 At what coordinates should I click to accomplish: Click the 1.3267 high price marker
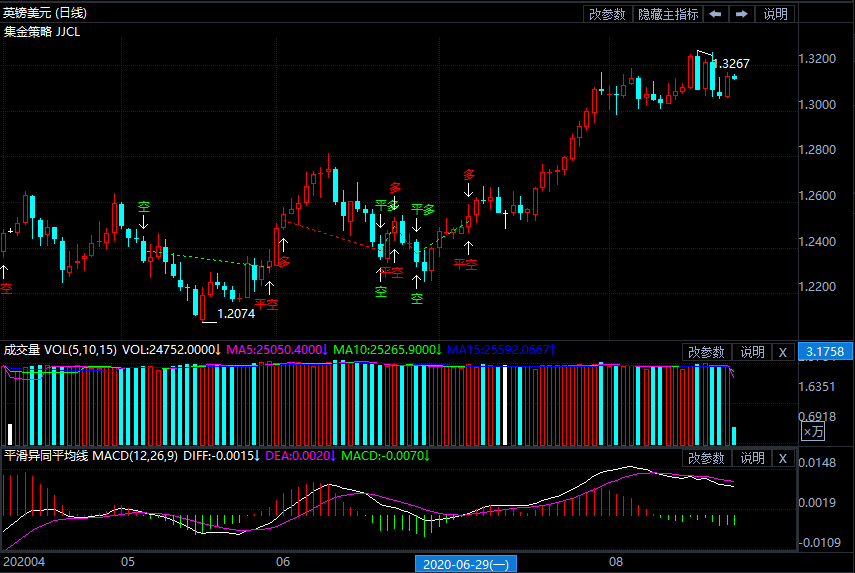(731, 64)
